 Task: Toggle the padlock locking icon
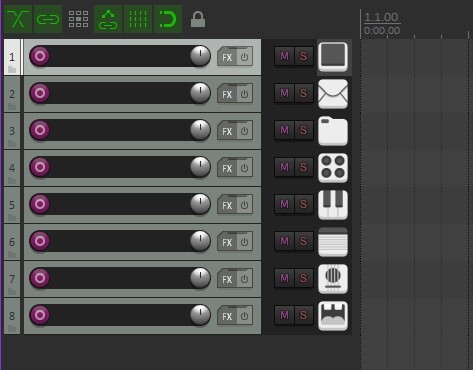tap(198, 19)
